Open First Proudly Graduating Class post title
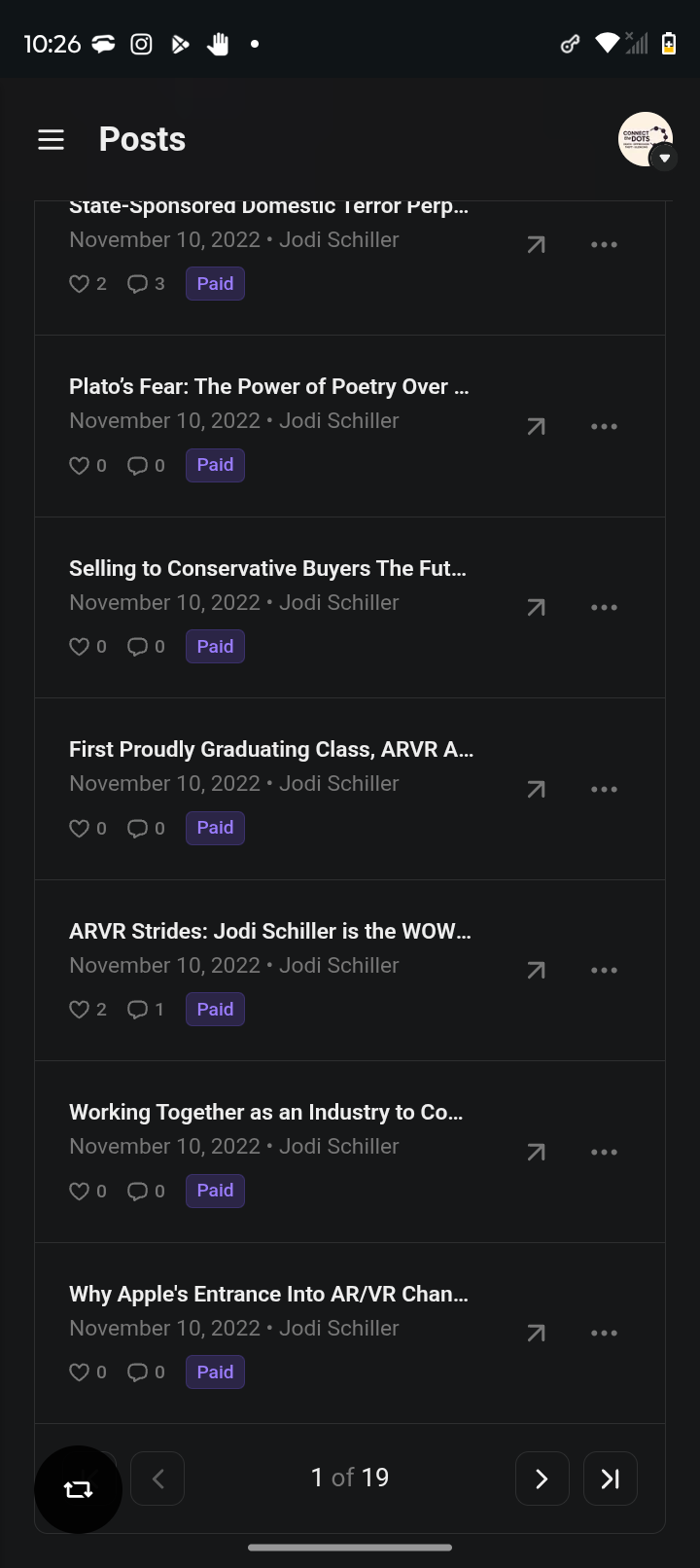The image size is (700, 1568). [x=271, y=750]
